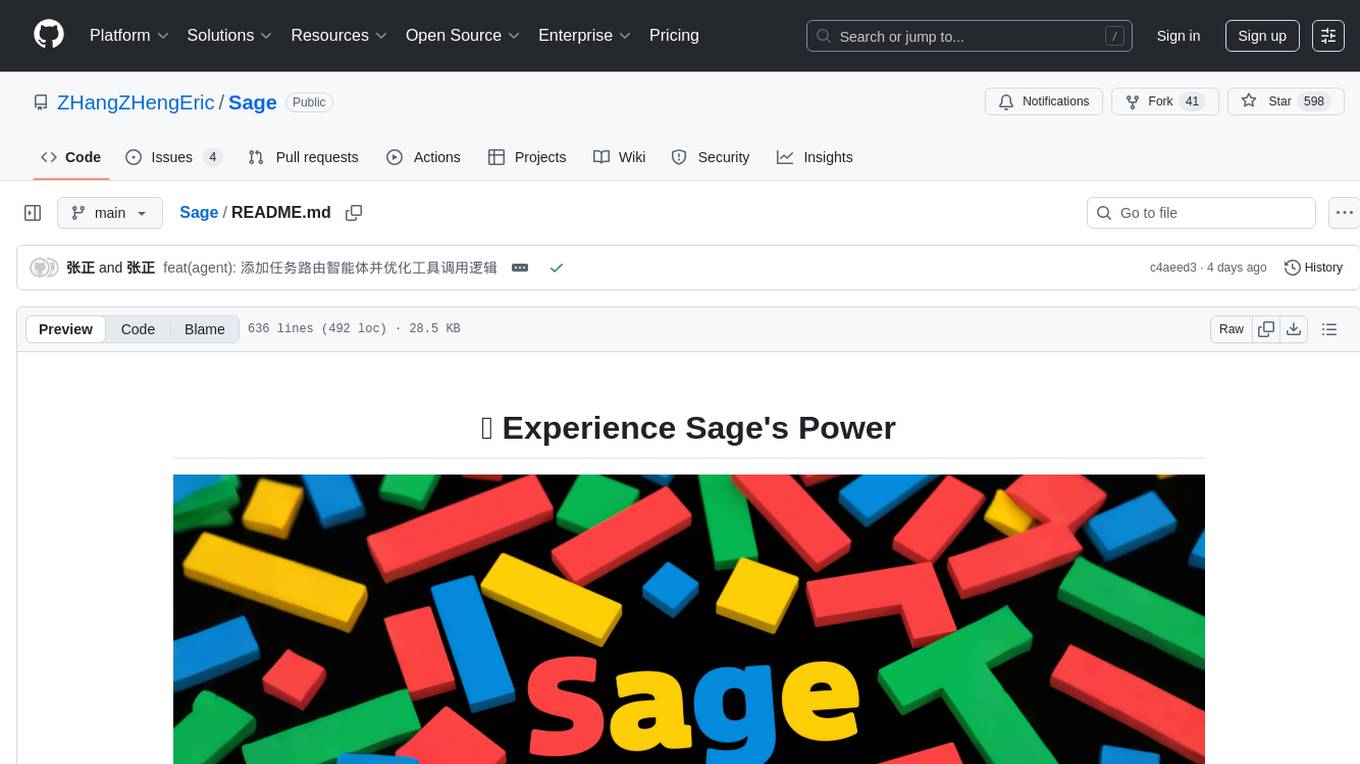1360x764 pixels.
Task: Open the Sage repository link in header
Action: tap(253, 103)
